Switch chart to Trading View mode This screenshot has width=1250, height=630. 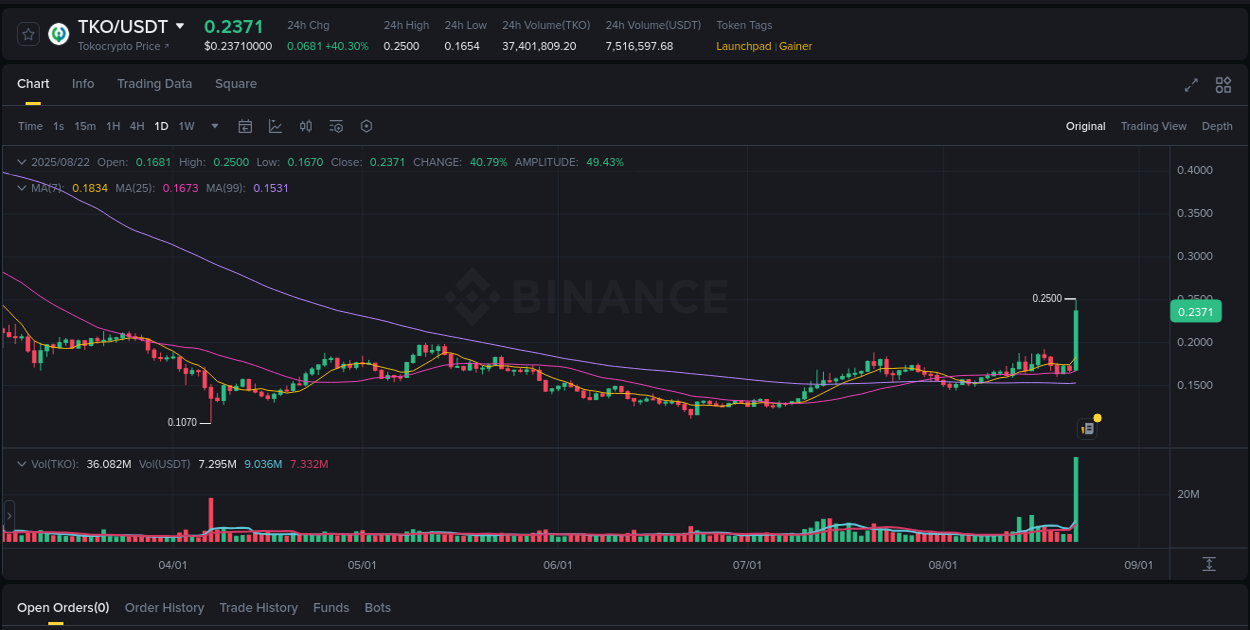click(x=1153, y=126)
